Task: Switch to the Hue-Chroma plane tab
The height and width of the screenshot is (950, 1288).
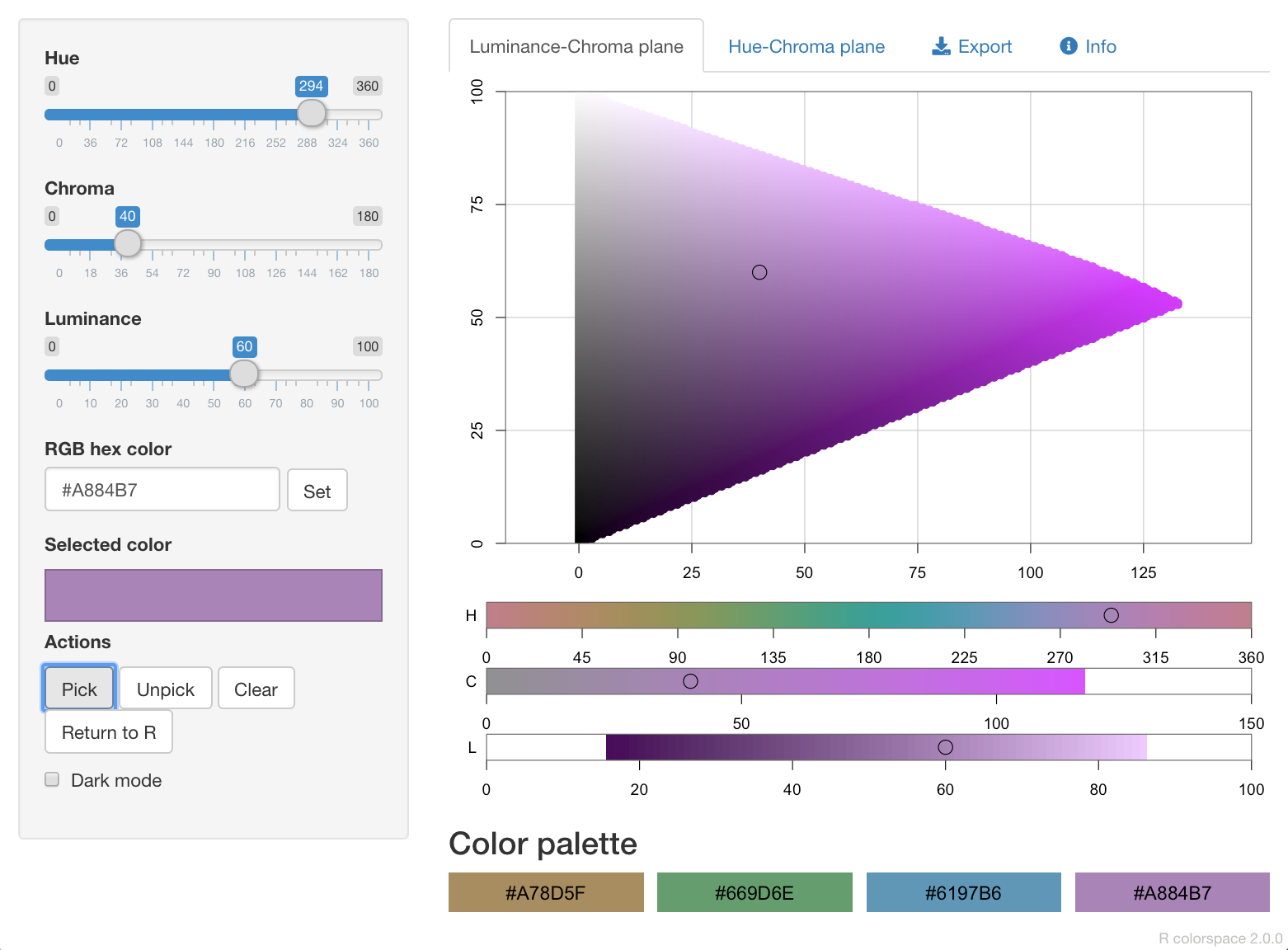Action: click(806, 47)
